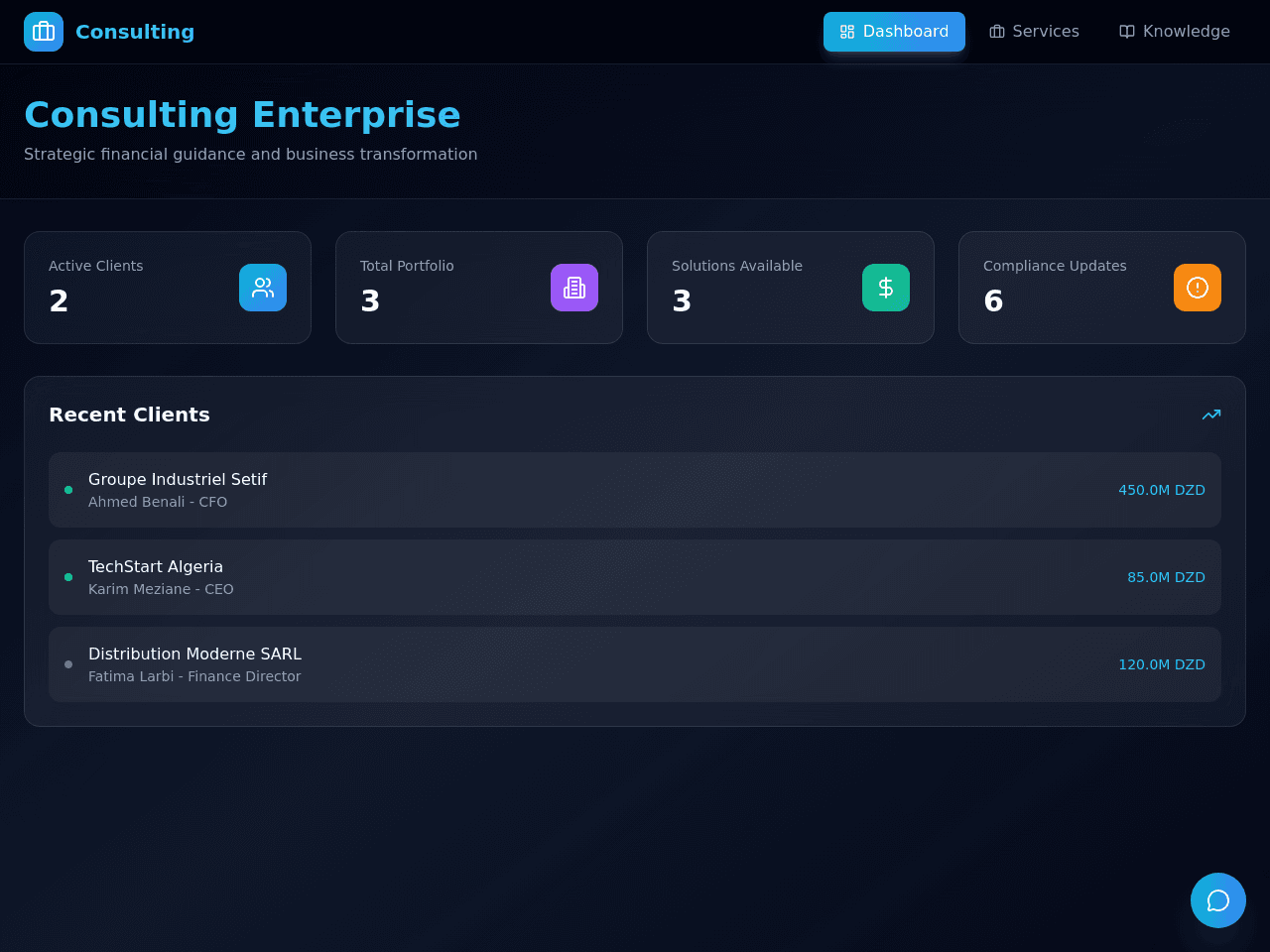Click the 120.0M DZD value
1270x952 pixels.
point(1162,664)
